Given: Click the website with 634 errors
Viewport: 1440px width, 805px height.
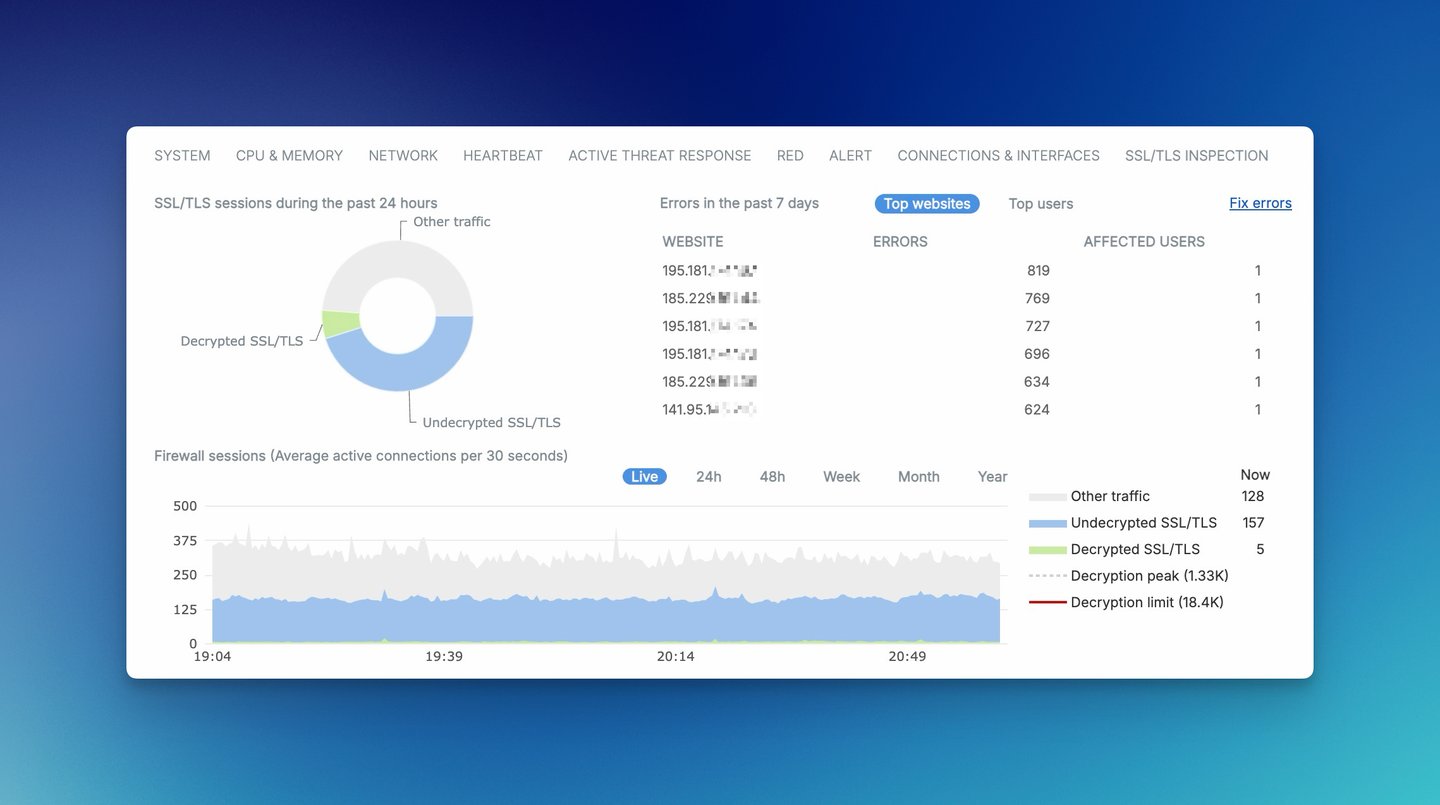Looking at the screenshot, I should (x=710, y=382).
